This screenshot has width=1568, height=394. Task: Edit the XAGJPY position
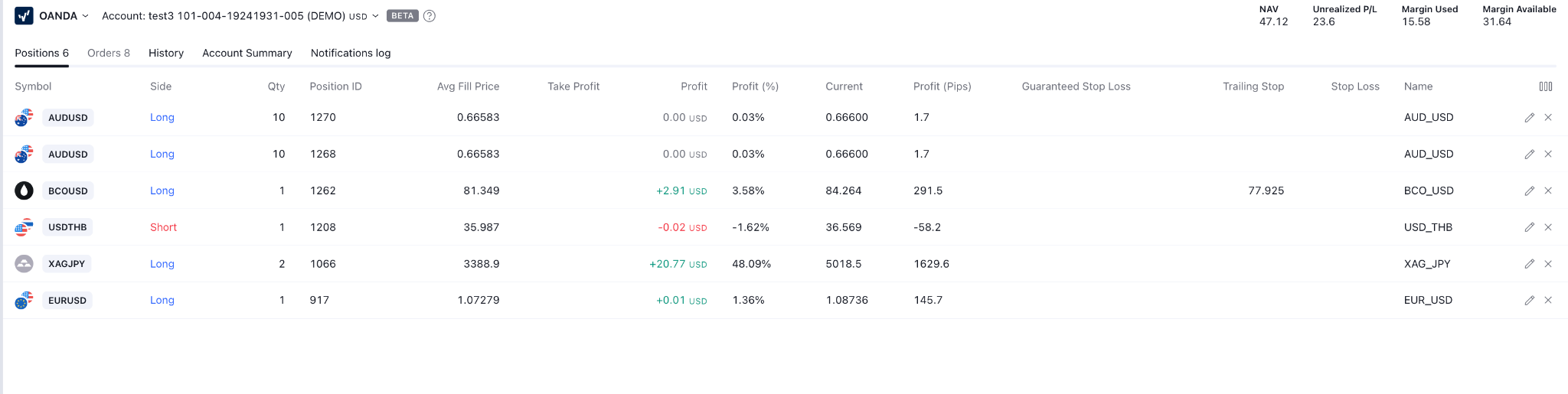[x=1529, y=264]
